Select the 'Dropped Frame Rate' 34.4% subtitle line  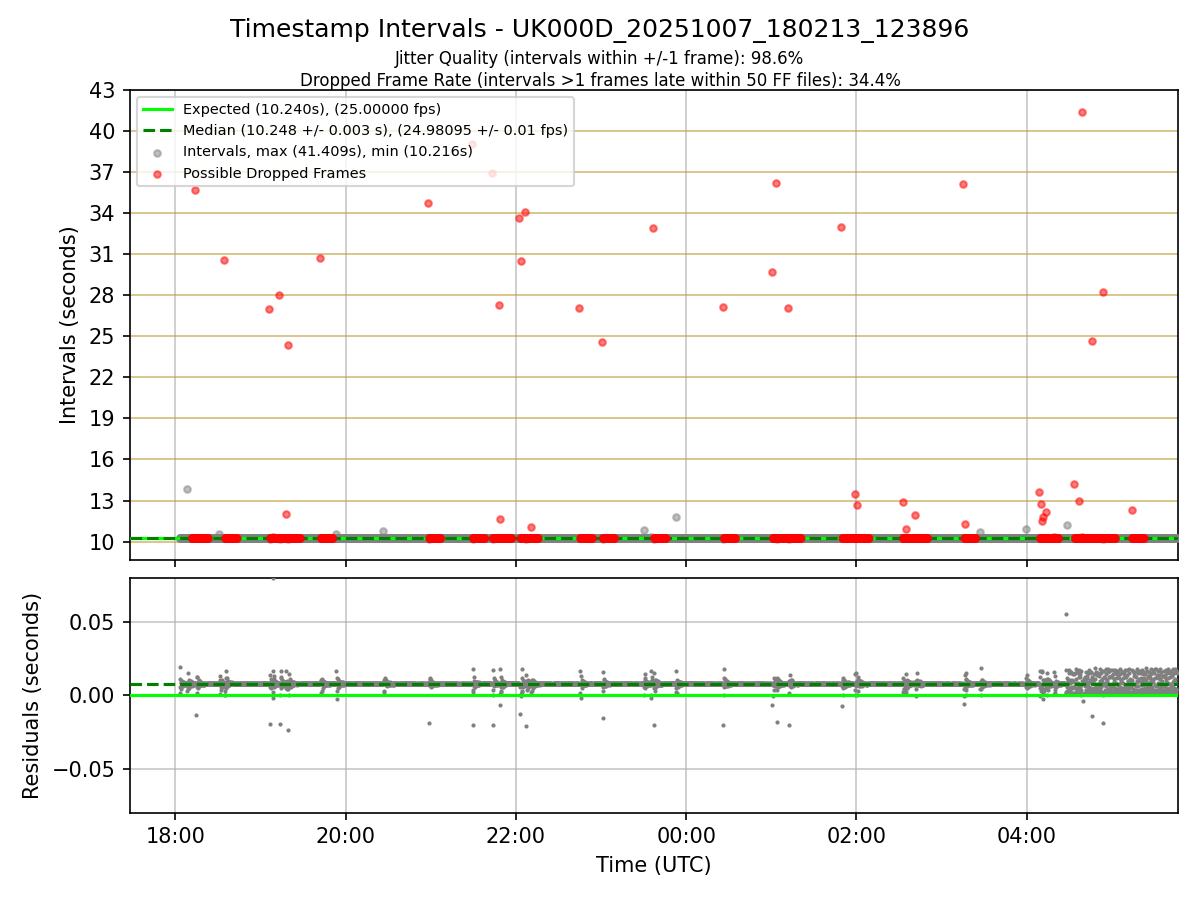pos(600,80)
